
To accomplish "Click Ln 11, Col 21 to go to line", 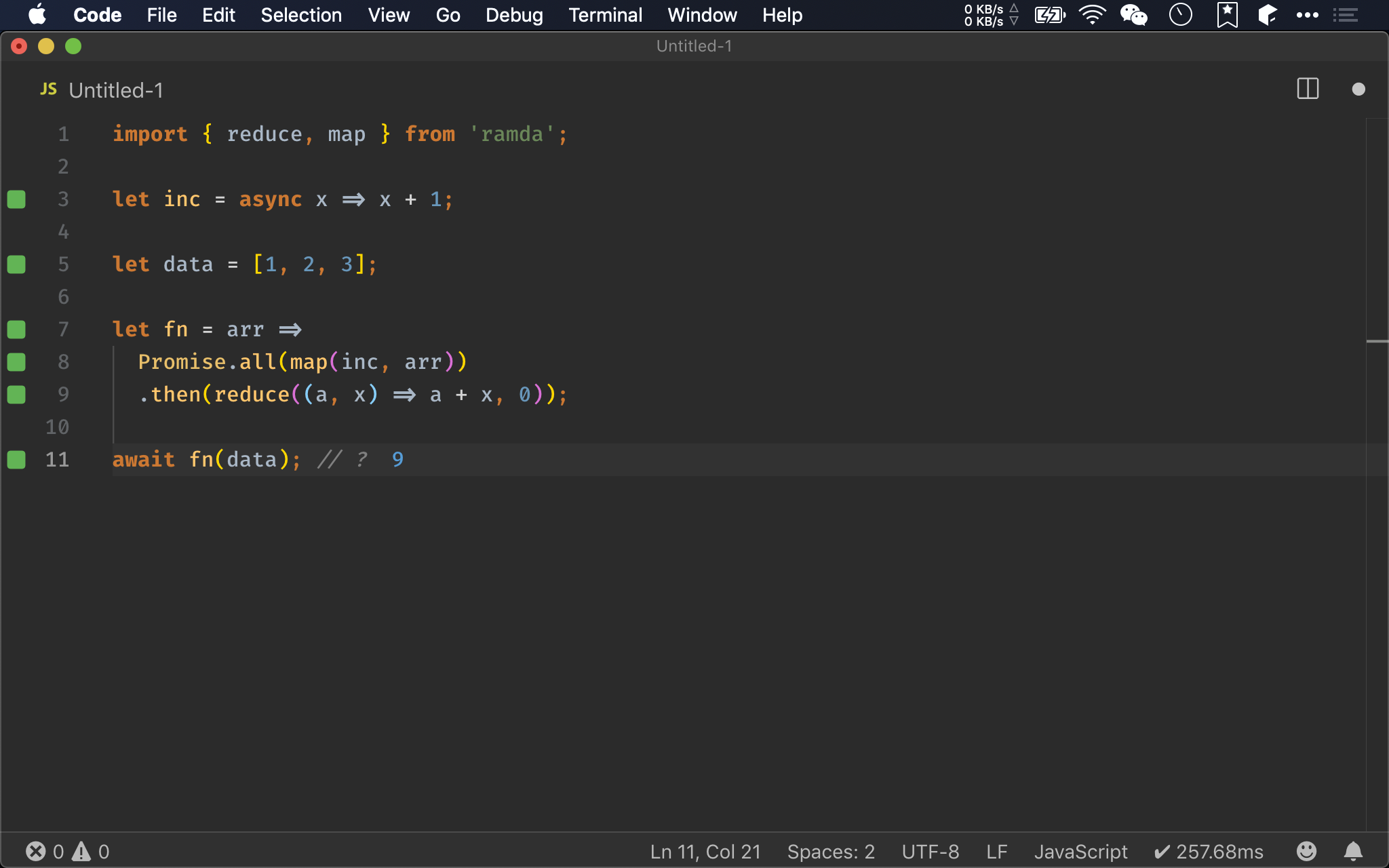I will click(x=705, y=851).
